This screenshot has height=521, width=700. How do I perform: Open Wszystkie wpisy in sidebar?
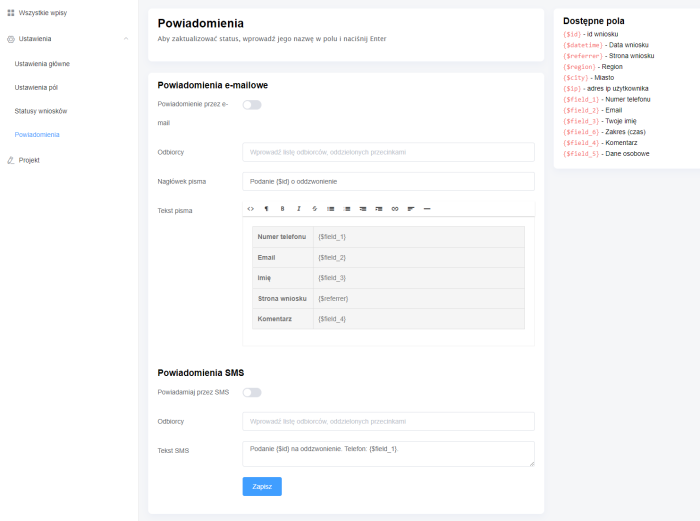pyautogui.click(x=43, y=13)
